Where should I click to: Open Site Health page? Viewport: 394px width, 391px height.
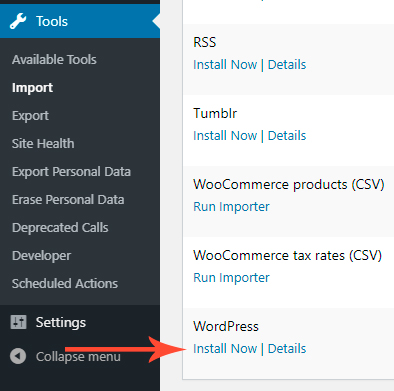(43, 144)
